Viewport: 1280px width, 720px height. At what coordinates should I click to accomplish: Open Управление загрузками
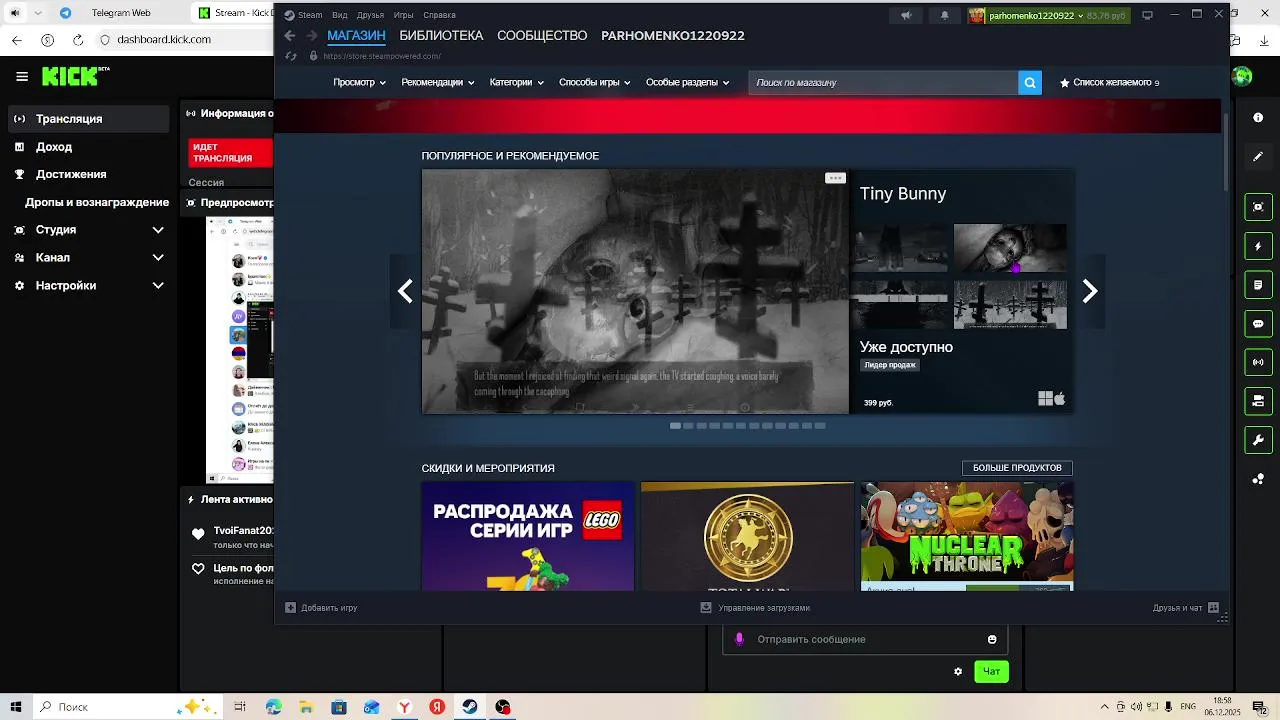(x=755, y=607)
